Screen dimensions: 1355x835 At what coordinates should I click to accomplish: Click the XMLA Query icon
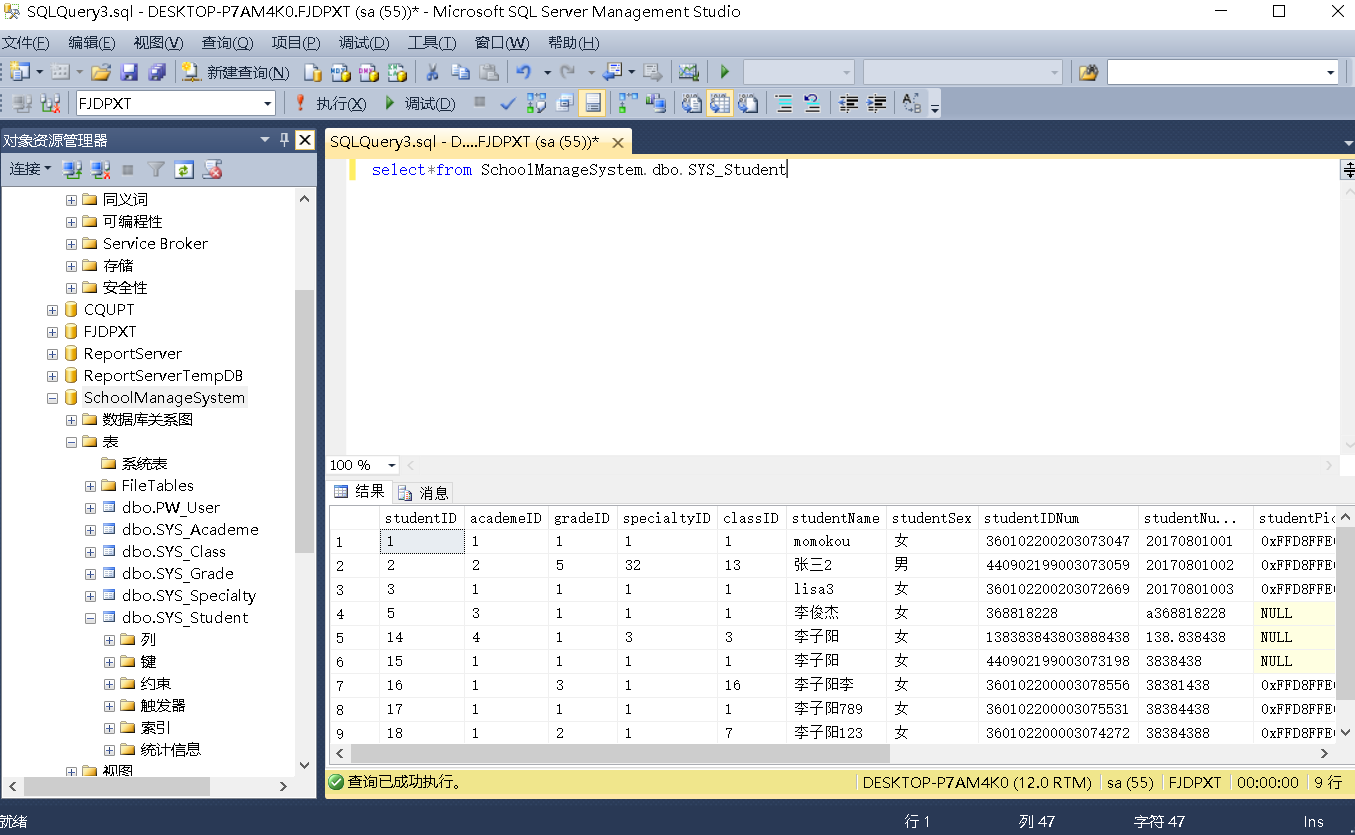397,72
